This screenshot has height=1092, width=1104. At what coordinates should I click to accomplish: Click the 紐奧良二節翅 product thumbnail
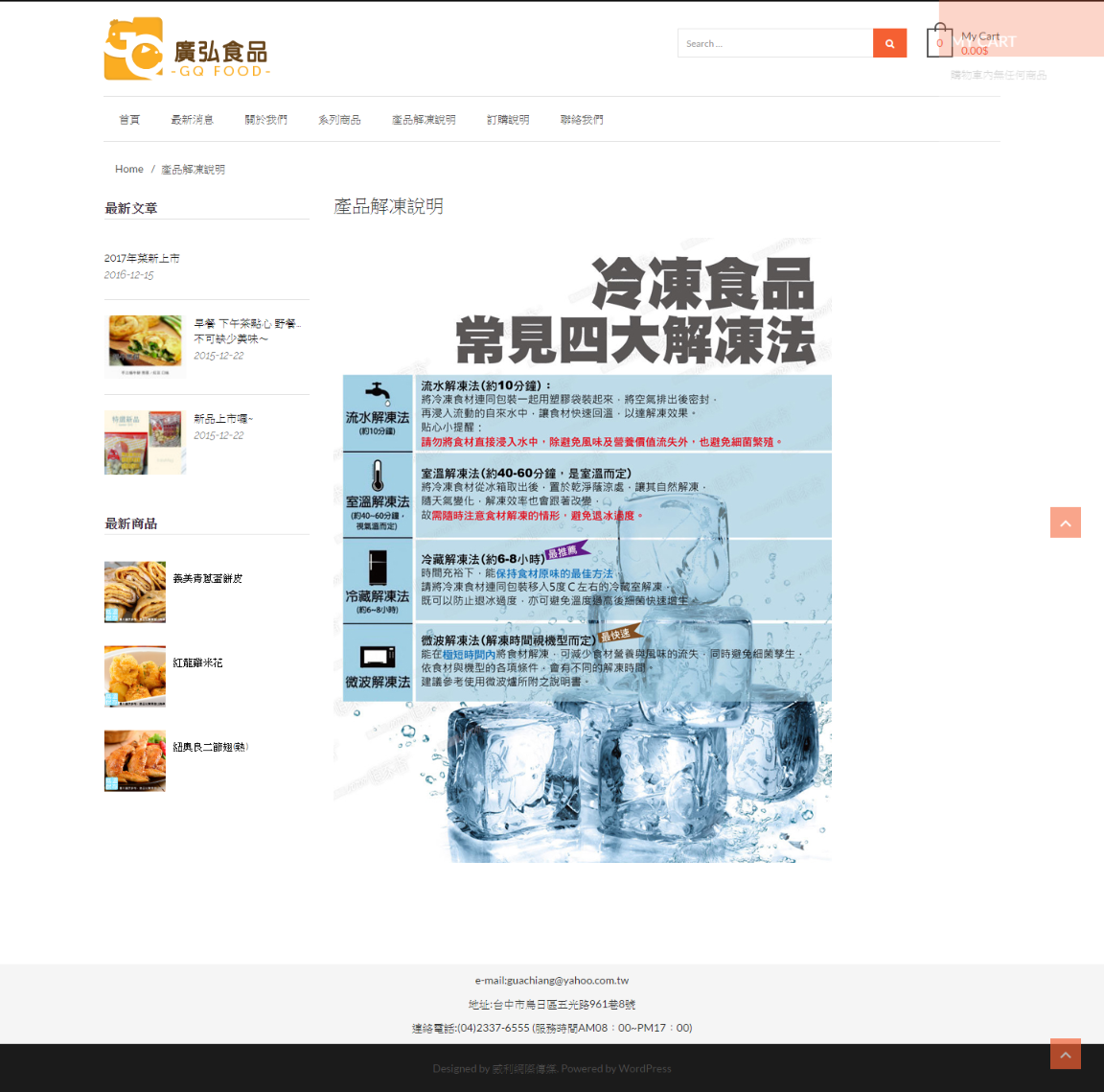135,760
